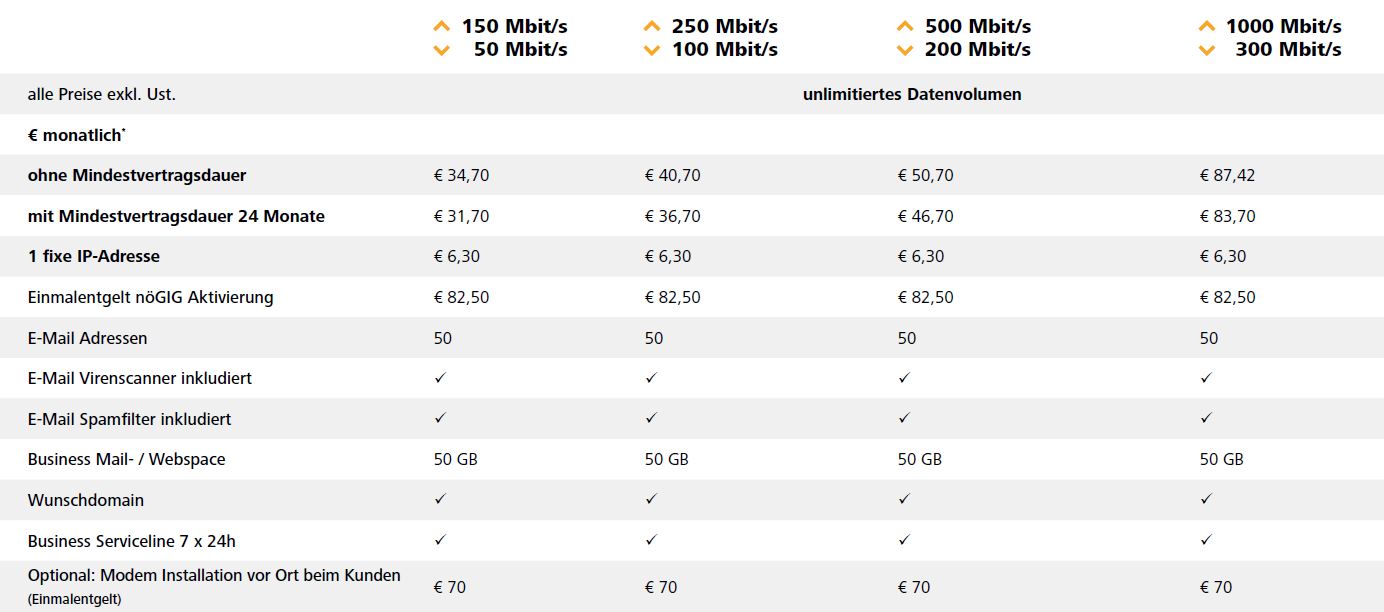Image resolution: width=1384 pixels, height=612 pixels.
Task: Click the € 83,70 price in the 1000 Mbit/s column
Action: 1227,216
